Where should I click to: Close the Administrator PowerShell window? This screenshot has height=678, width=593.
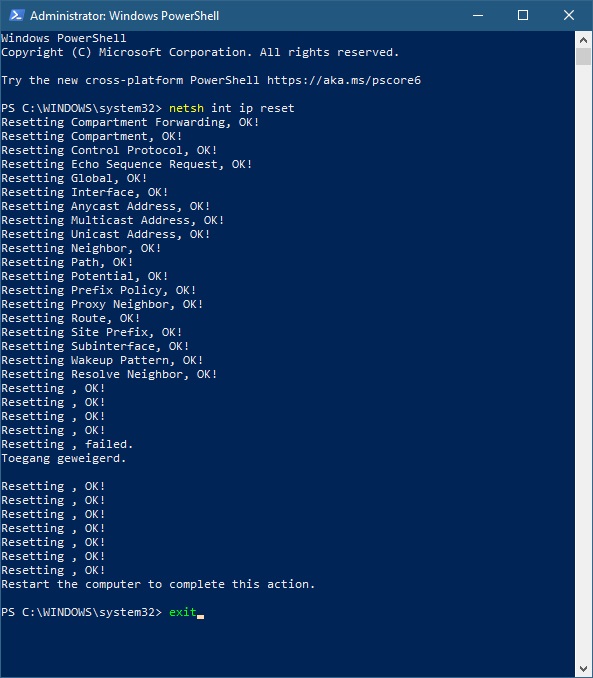pos(569,16)
